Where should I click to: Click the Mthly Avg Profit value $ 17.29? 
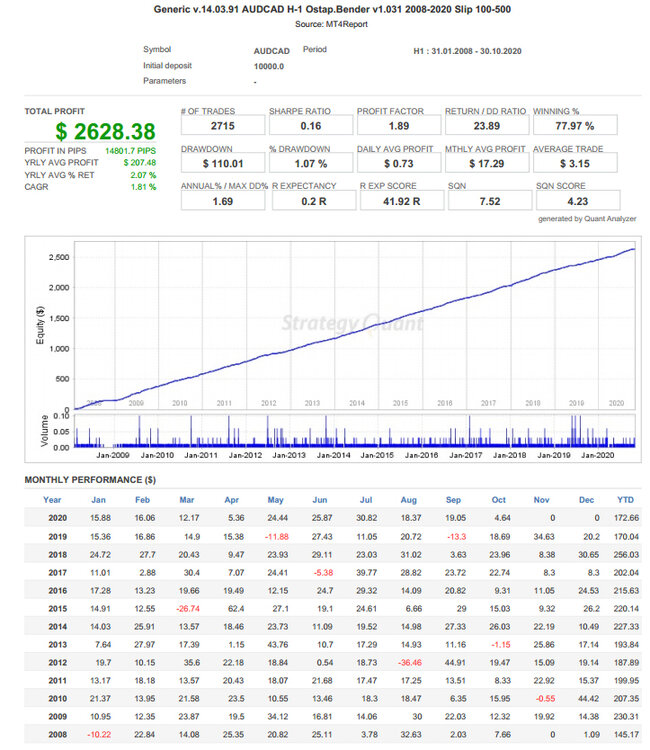click(x=487, y=164)
